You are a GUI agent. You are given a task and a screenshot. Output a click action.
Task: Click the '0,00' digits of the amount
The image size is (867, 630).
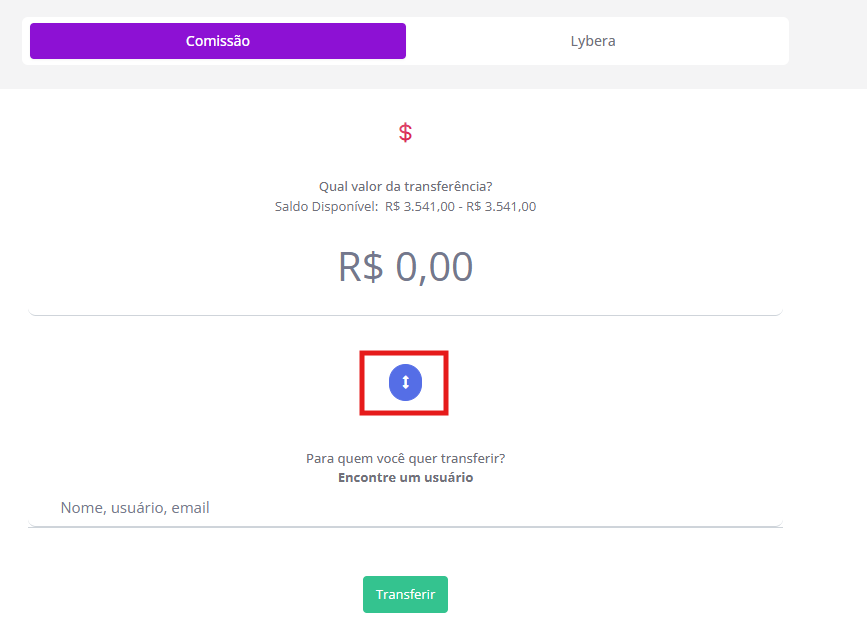click(434, 267)
